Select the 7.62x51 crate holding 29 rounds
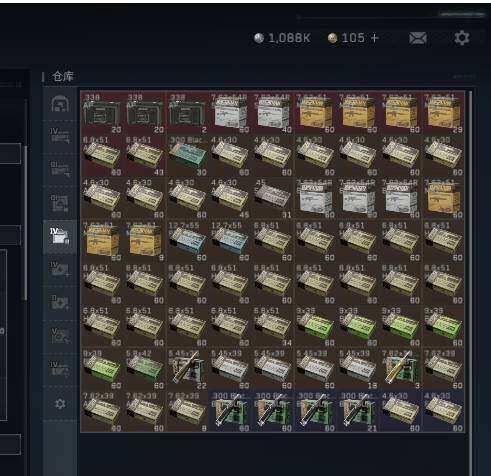 coord(443,113)
